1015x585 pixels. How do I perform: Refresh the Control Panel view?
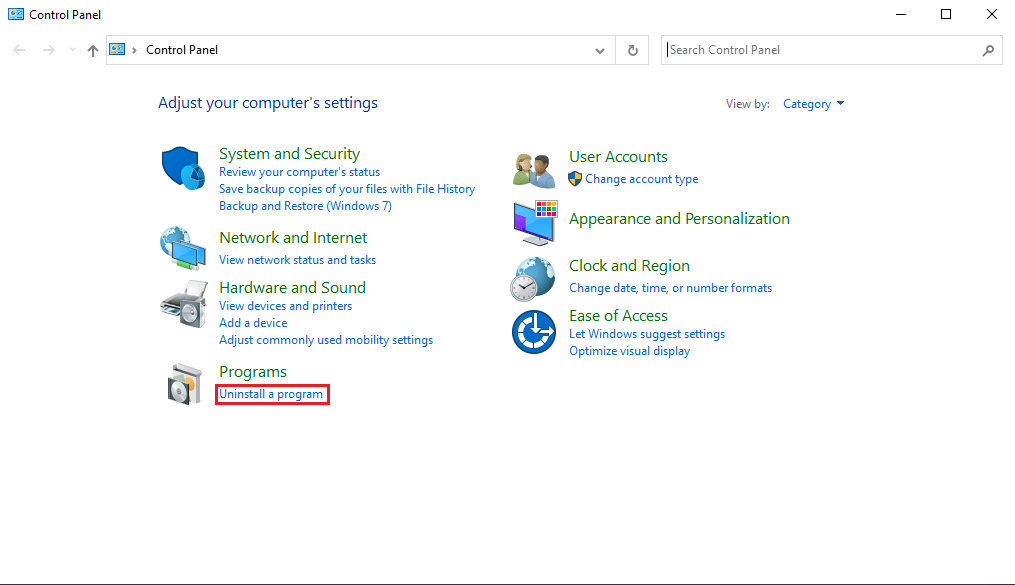click(632, 50)
